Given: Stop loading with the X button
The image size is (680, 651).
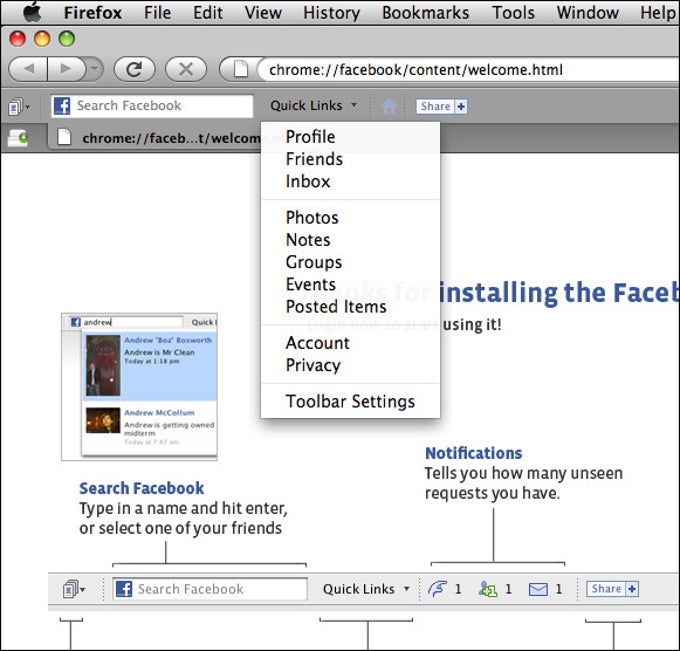Looking at the screenshot, I should [186, 69].
